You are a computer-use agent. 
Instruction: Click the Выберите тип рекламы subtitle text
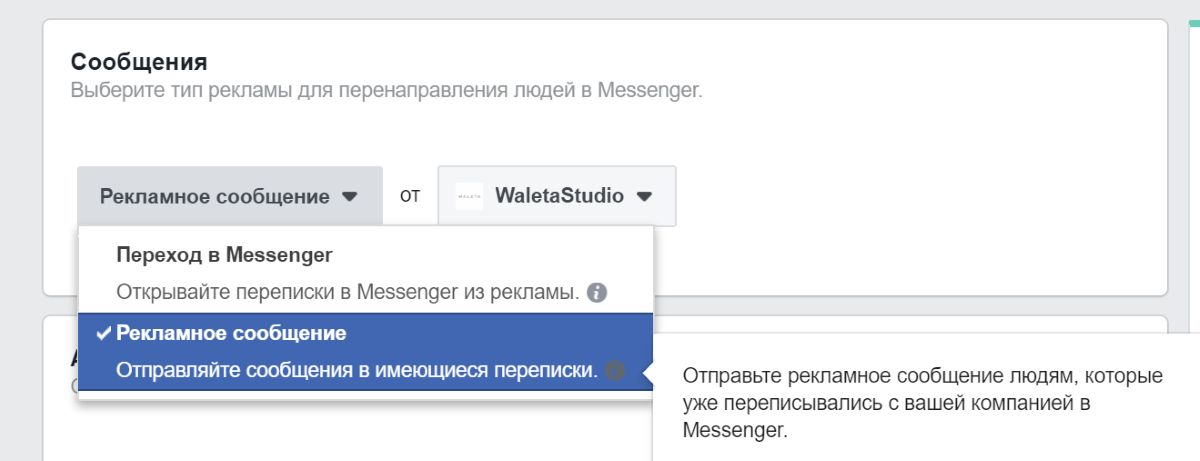click(387, 90)
